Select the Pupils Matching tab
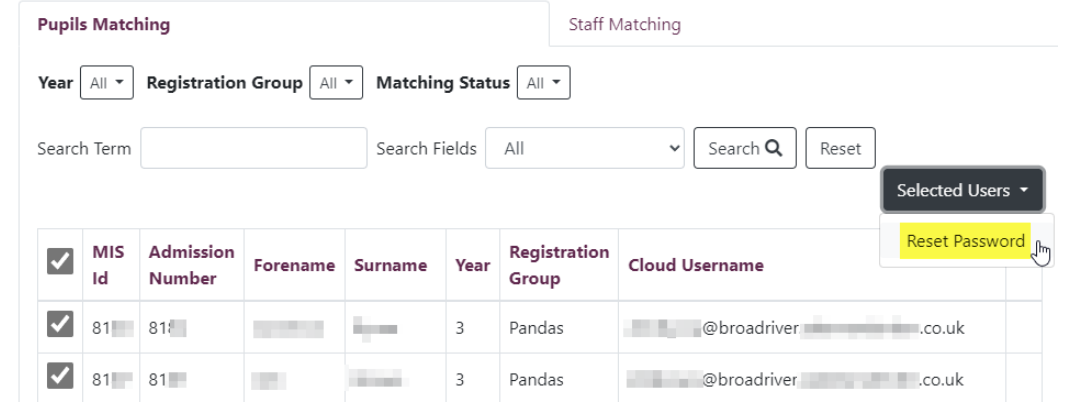Screen dimensions: 1086x407 pos(103,25)
